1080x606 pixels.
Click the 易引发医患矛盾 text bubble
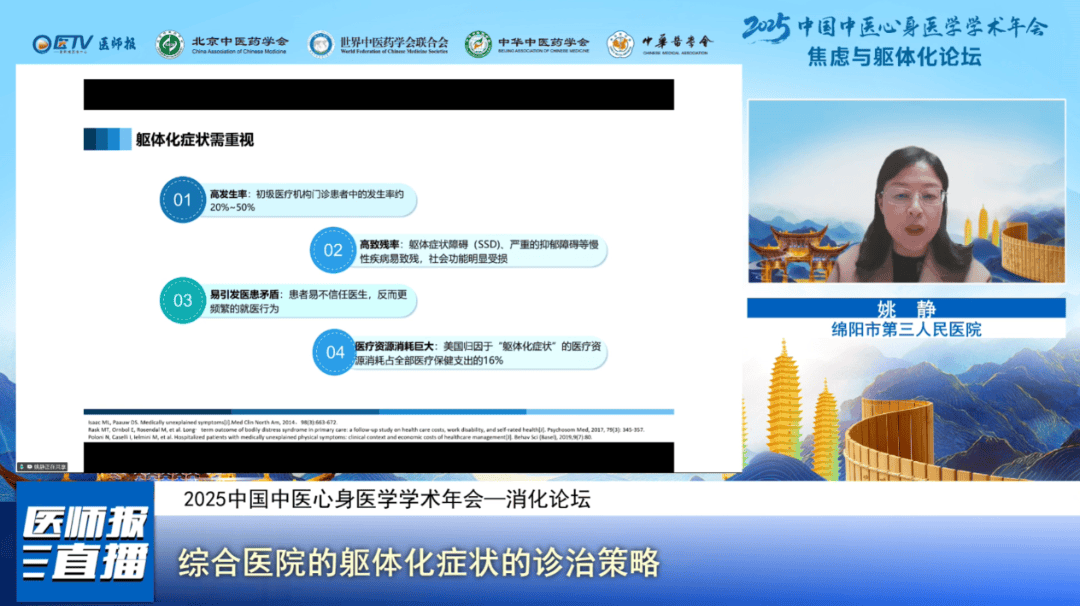(x=311, y=301)
